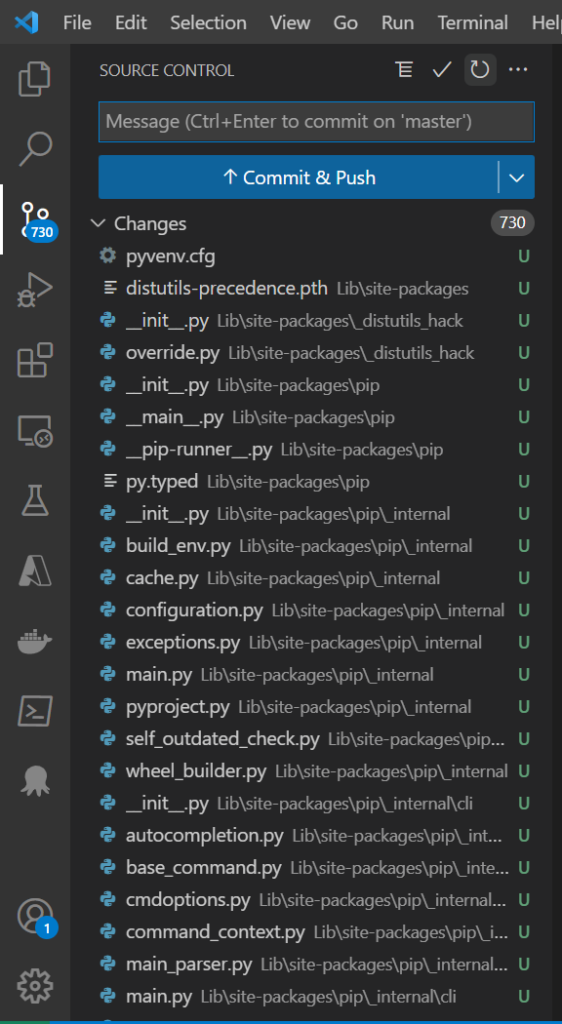Open the Search view icon
This screenshot has width=562, height=1024.
(x=35, y=149)
